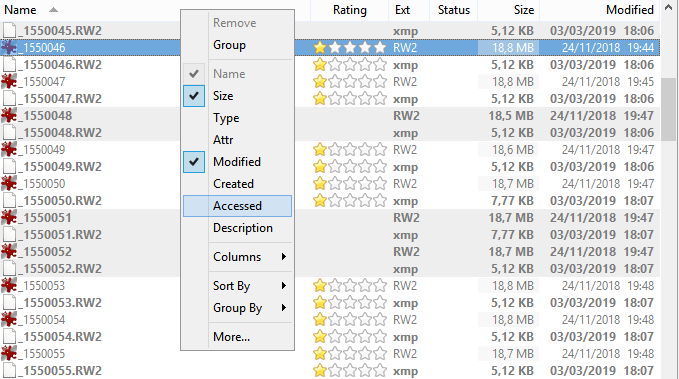The height and width of the screenshot is (379, 679).
Task: Expand the Group By submenu
Action: (x=237, y=308)
